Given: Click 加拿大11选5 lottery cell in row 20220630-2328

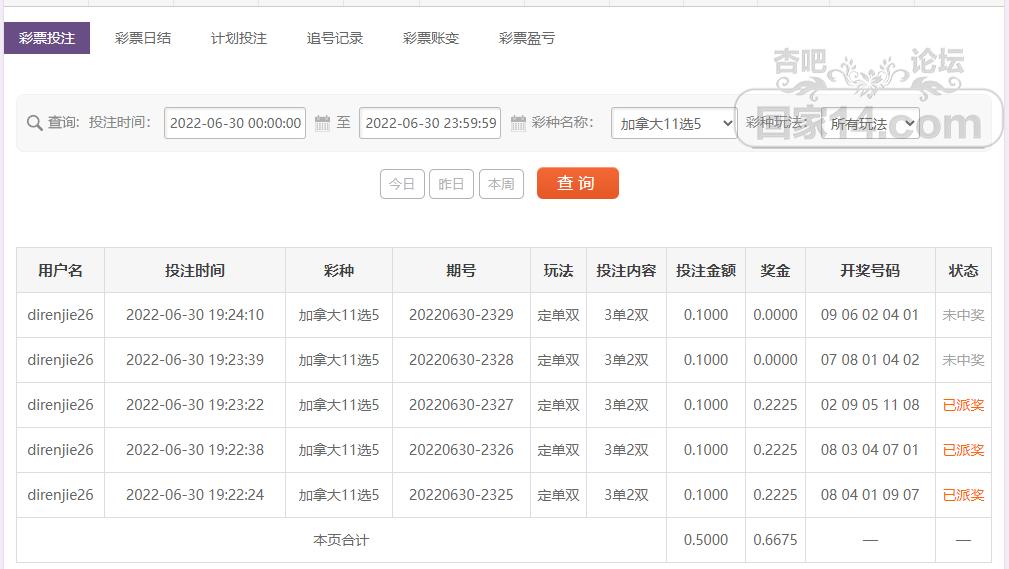Looking at the screenshot, I should click(x=339, y=360).
